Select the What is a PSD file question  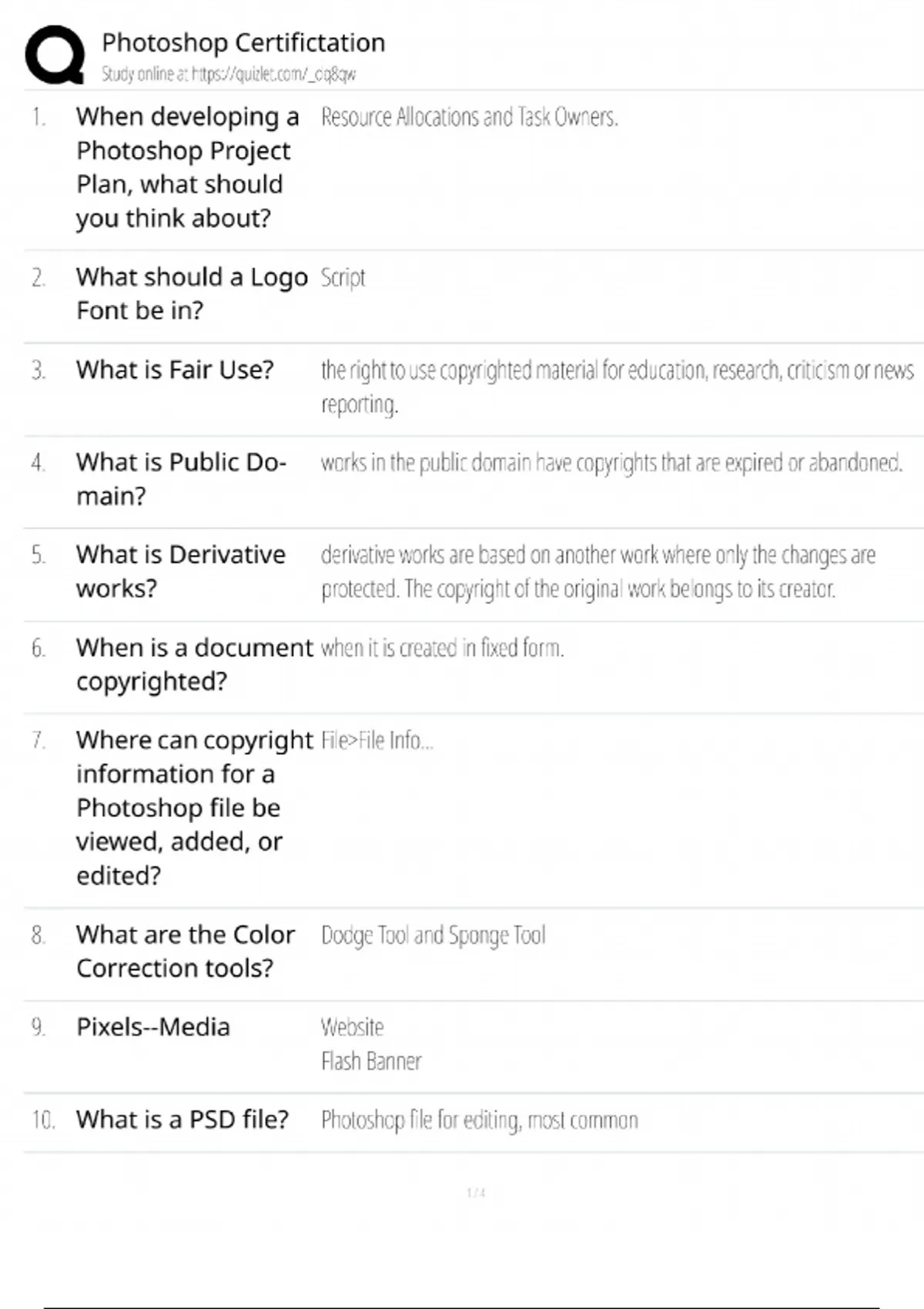pyautogui.click(x=182, y=1120)
